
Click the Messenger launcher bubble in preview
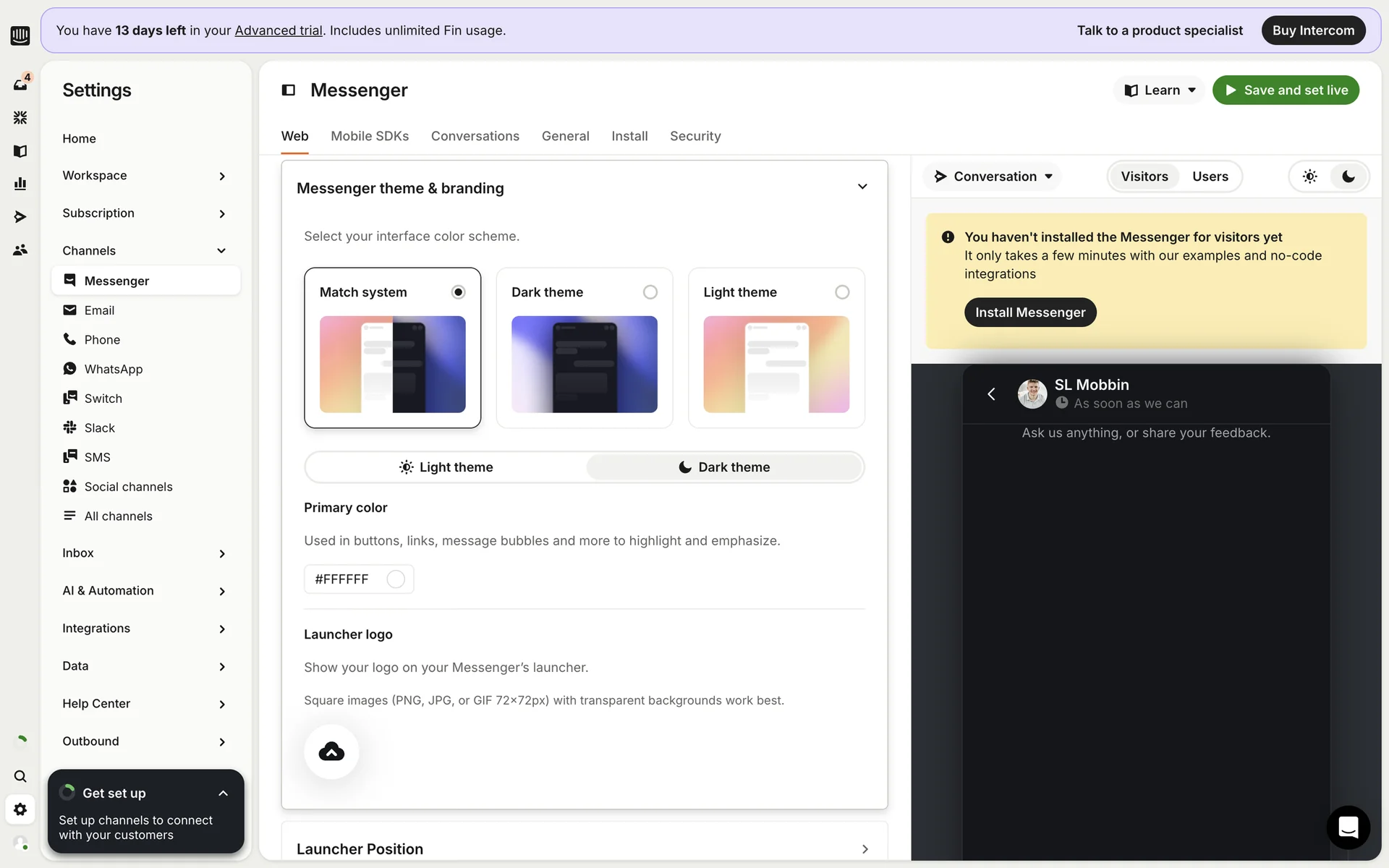[1348, 827]
